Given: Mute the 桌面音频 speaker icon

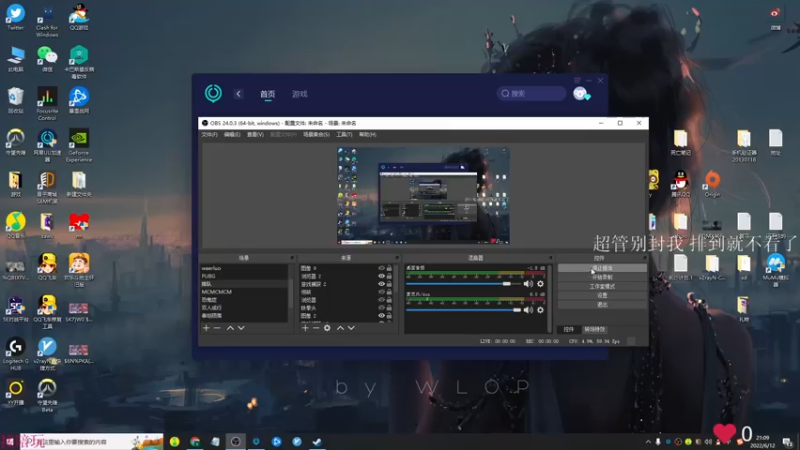Looking at the screenshot, I should click(528, 284).
